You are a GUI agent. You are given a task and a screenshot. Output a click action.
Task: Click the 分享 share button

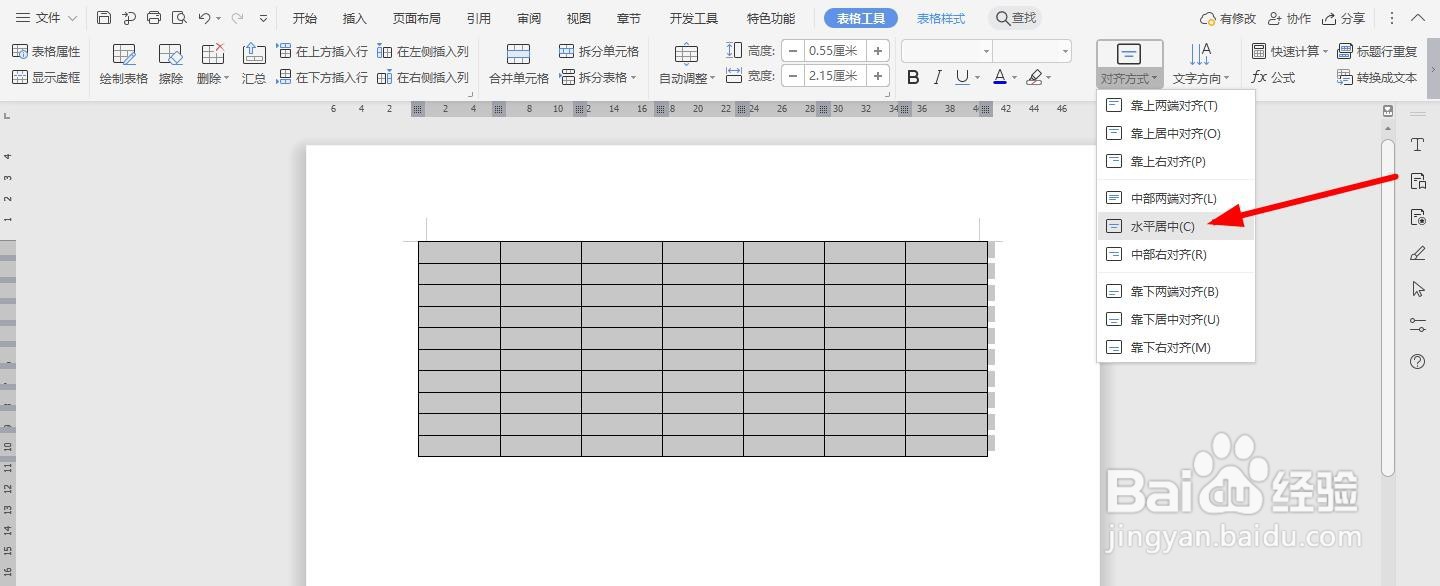[x=1343, y=18]
